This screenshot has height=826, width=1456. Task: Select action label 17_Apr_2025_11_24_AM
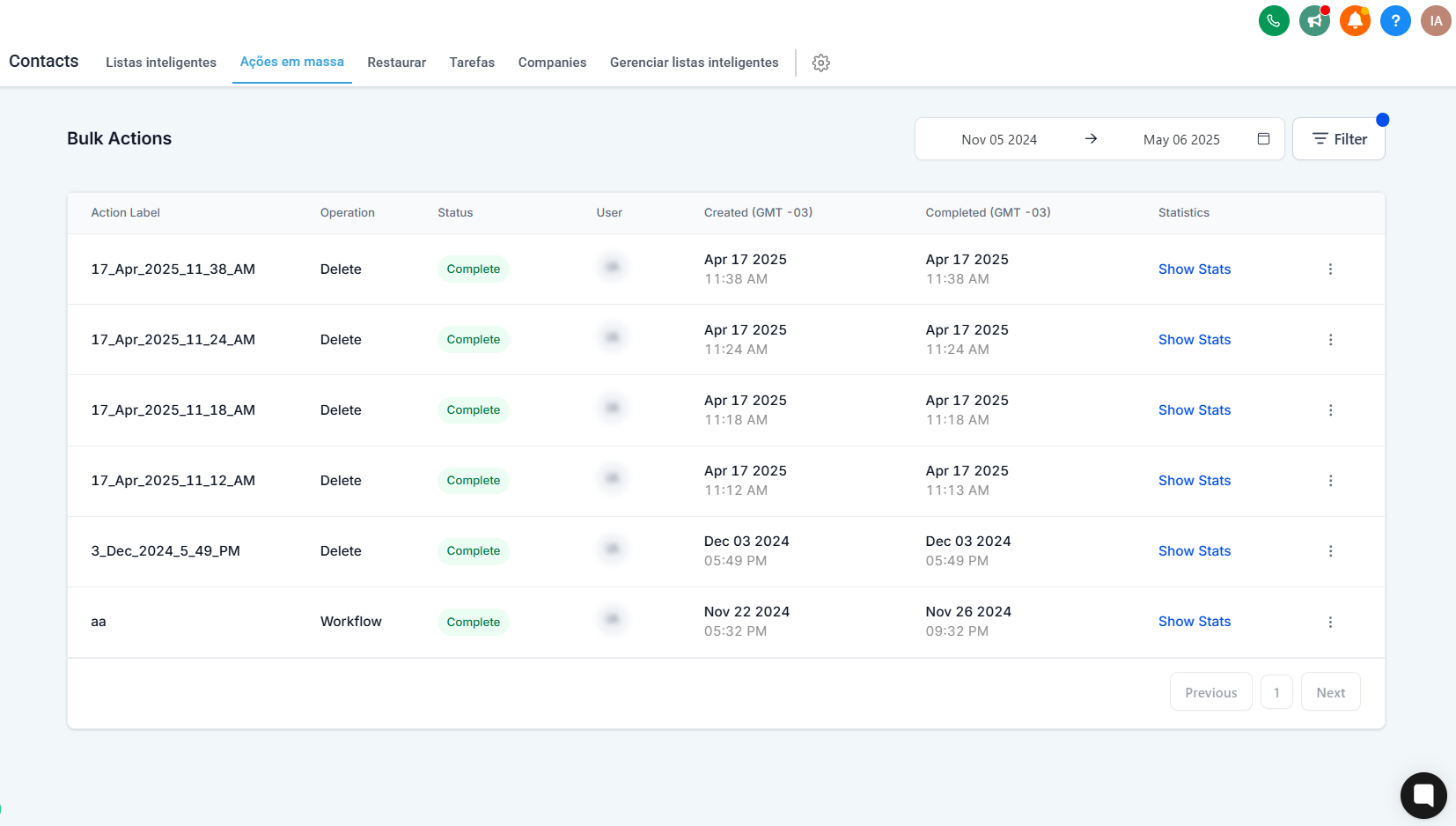point(173,340)
